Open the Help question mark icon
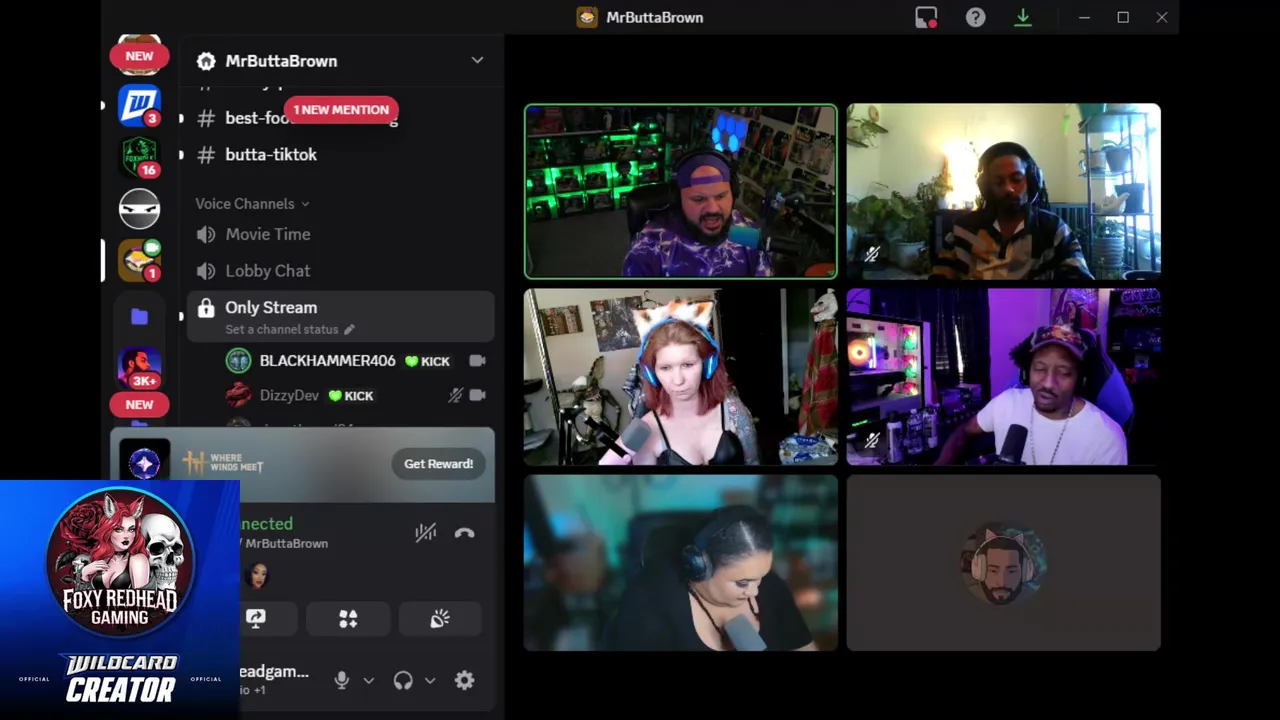Screen dimensions: 1280x720 coord(975,17)
